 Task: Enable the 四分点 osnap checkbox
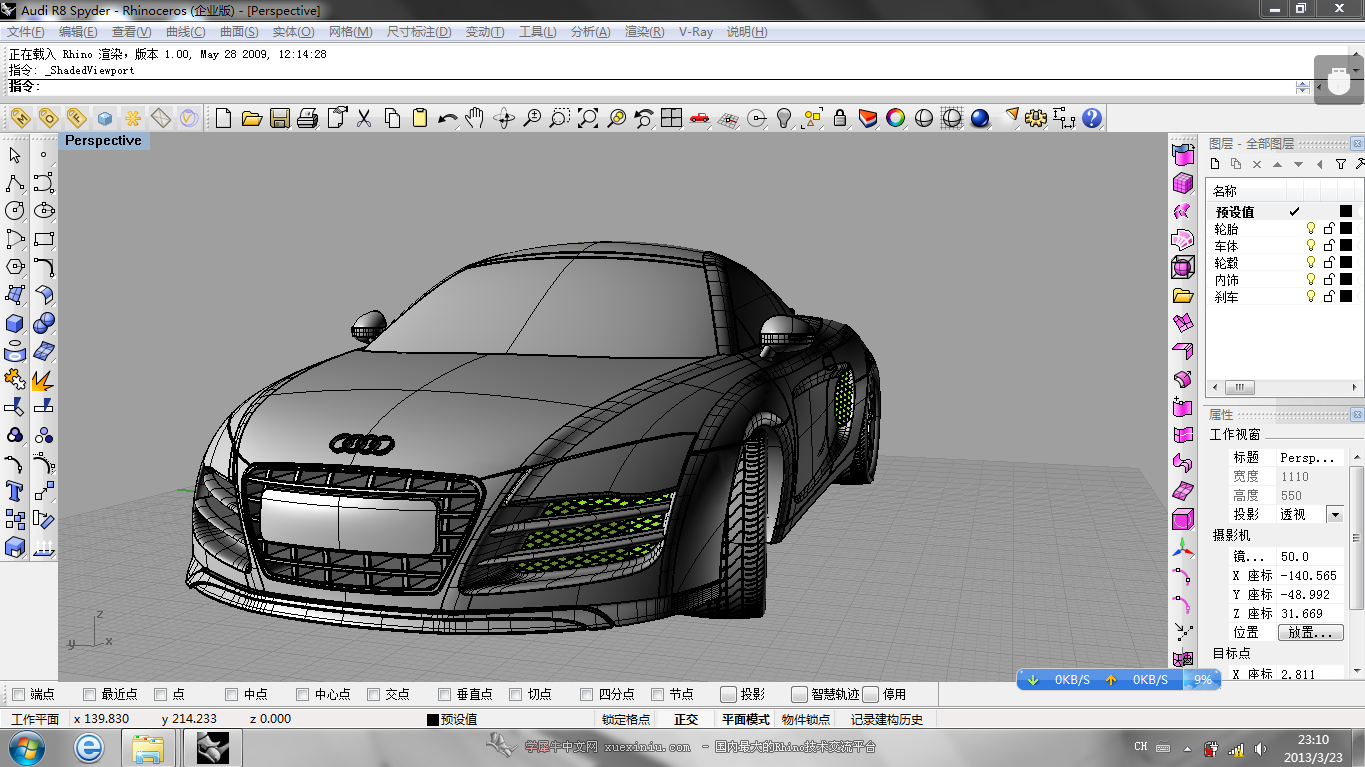click(x=587, y=694)
